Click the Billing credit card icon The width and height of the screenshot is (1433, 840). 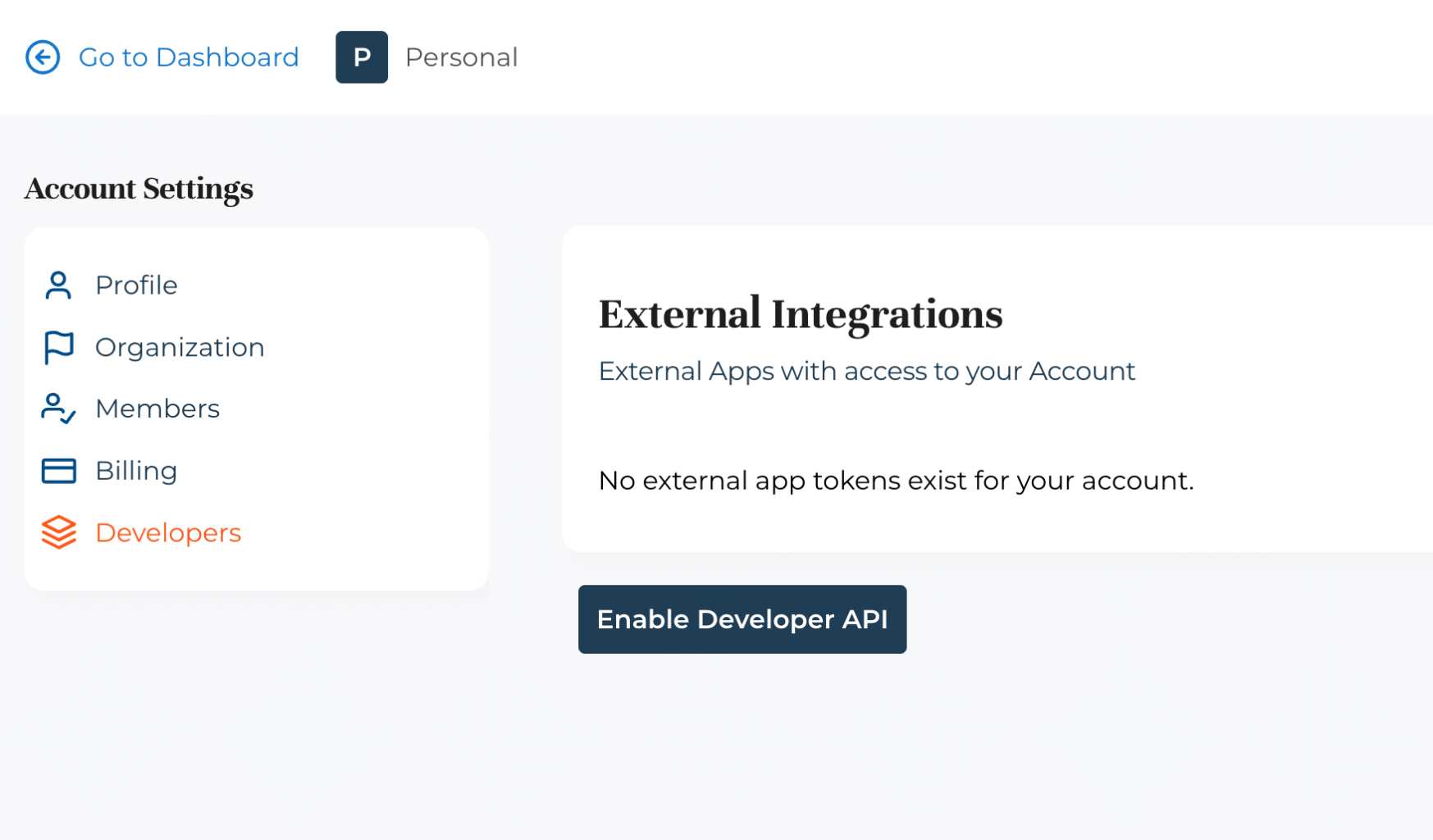(x=58, y=471)
